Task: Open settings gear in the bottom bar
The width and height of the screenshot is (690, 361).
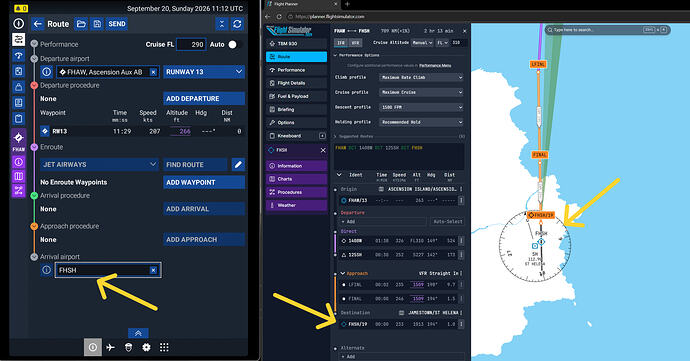Action: pyautogui.click(x=146, y=347)
